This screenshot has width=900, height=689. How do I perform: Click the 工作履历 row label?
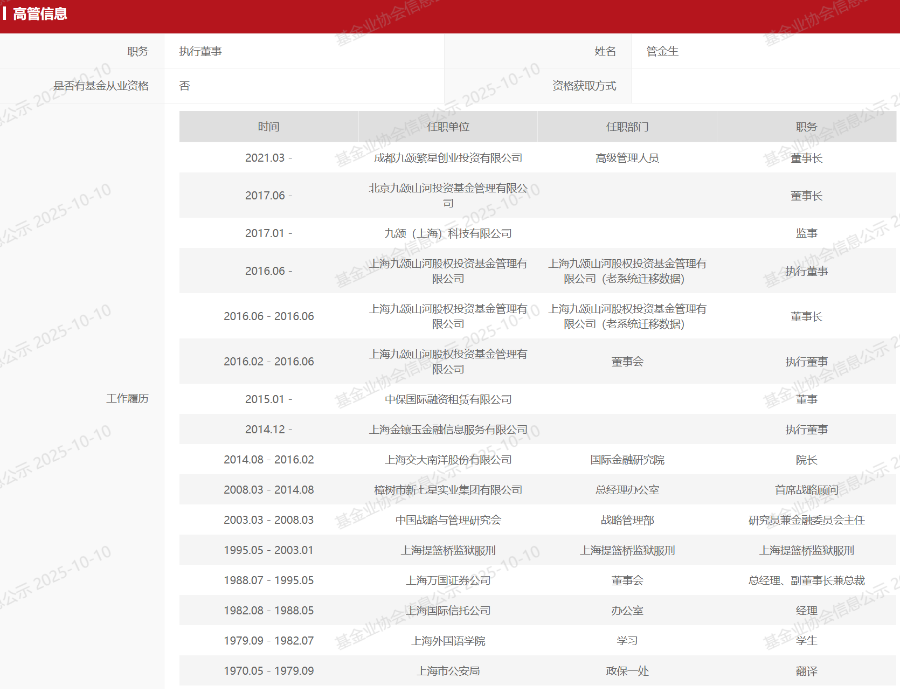coord(127,399)
